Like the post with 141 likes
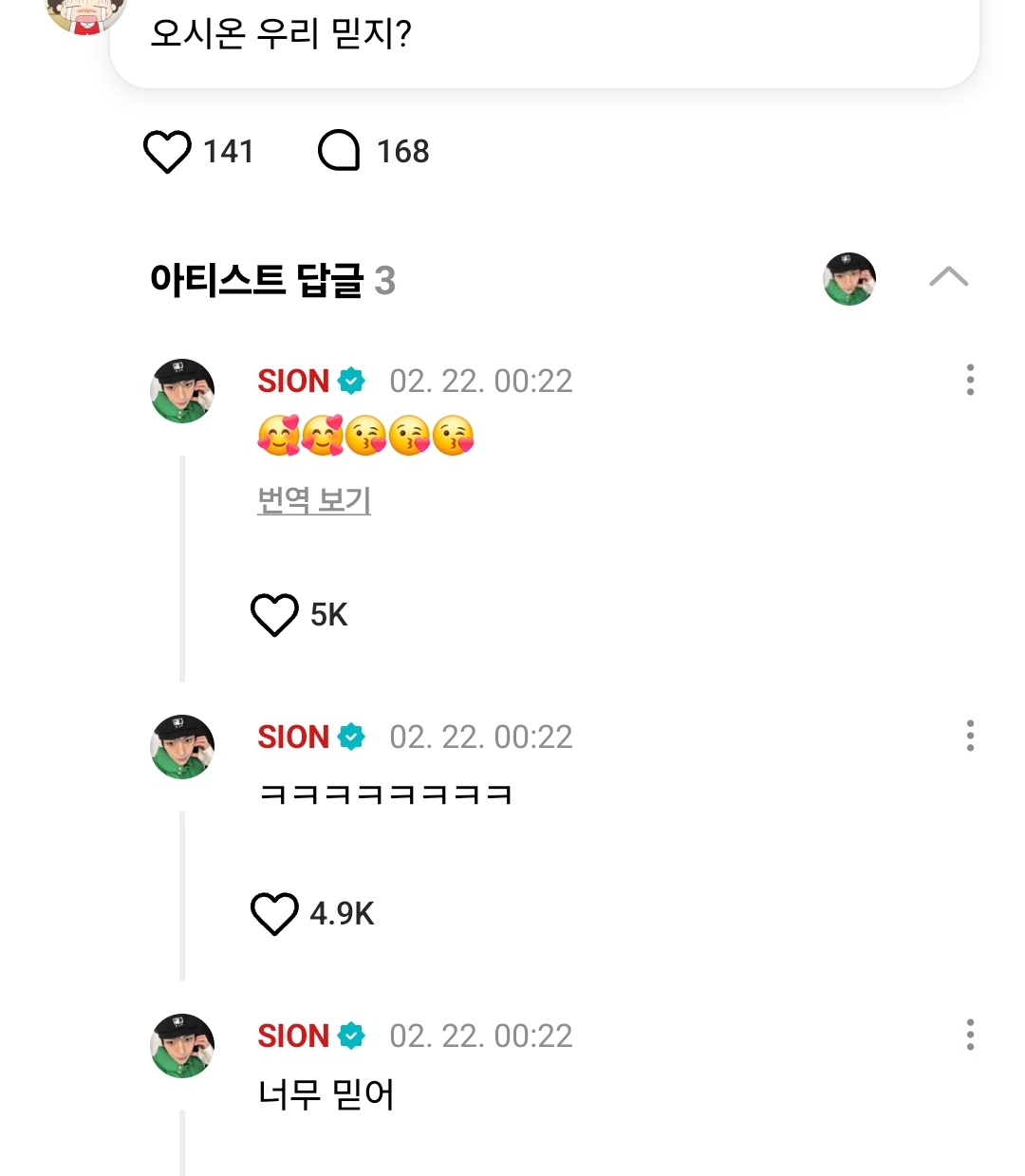The image size is (1025, 1176). [167, 152]
